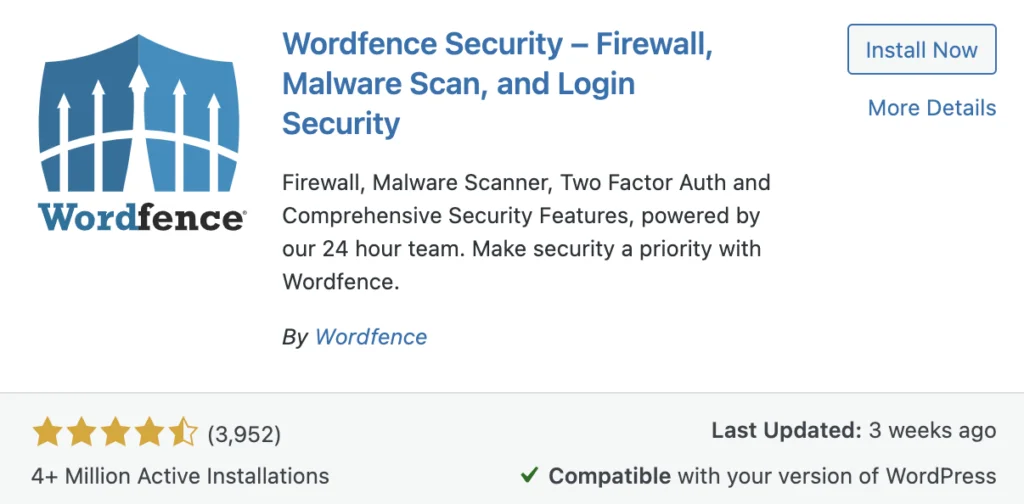This screenshot has width=1024, height=504.
Task: Click the 4+ Million Active Installations text
Action: (180, 476)
